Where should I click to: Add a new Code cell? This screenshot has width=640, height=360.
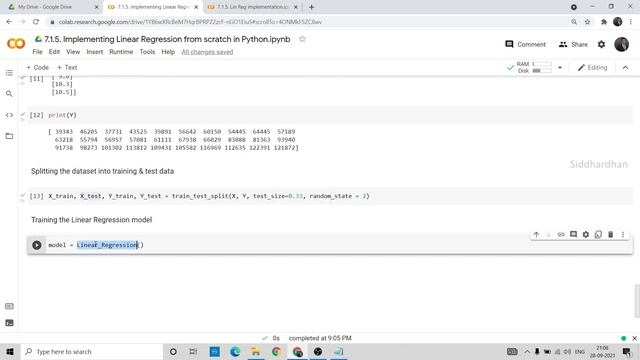(37, 68)
